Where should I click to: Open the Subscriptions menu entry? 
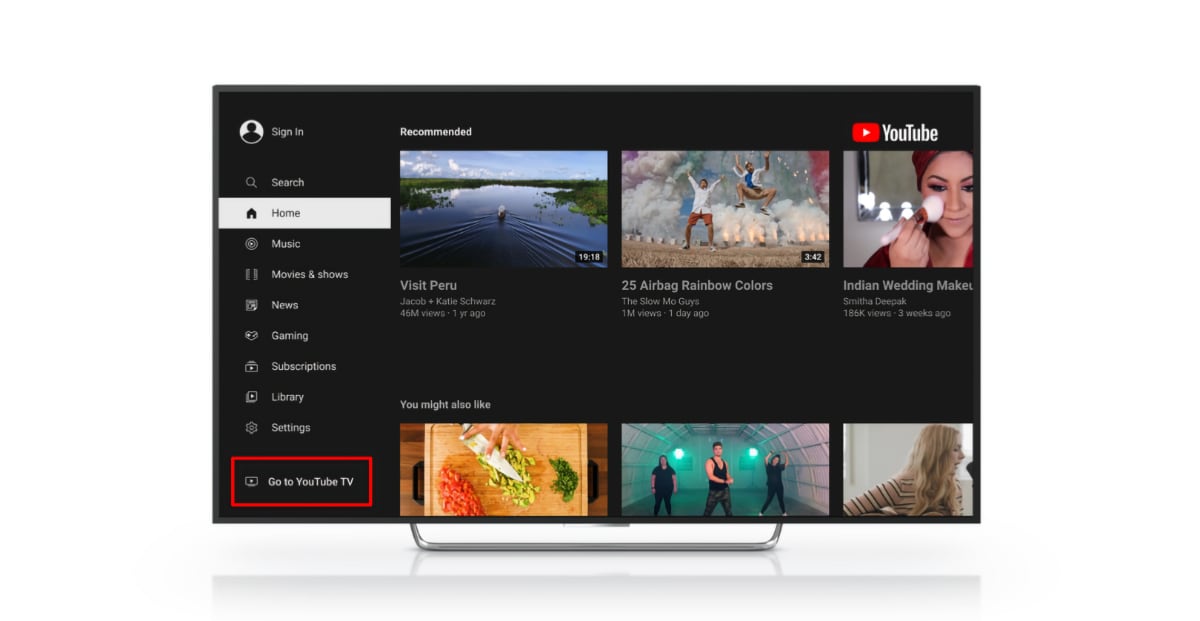coord(304,366)
